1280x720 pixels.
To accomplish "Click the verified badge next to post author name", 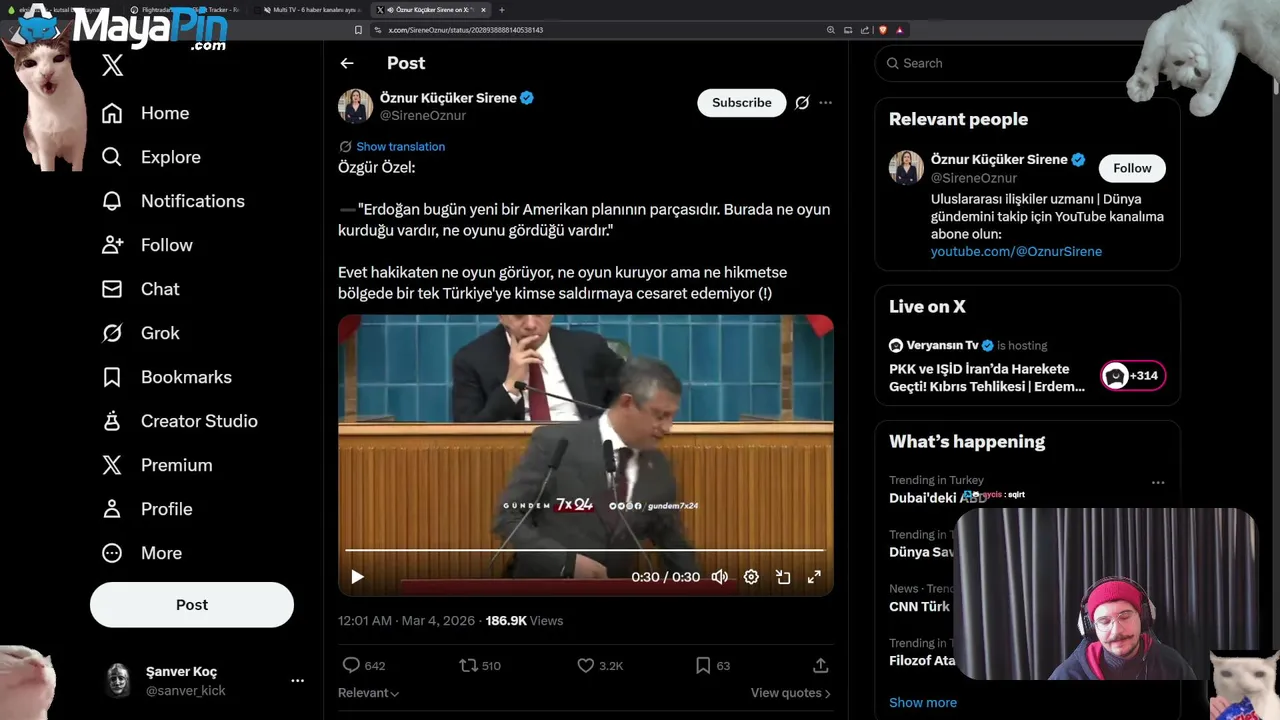I will click(x=527, y=98).
